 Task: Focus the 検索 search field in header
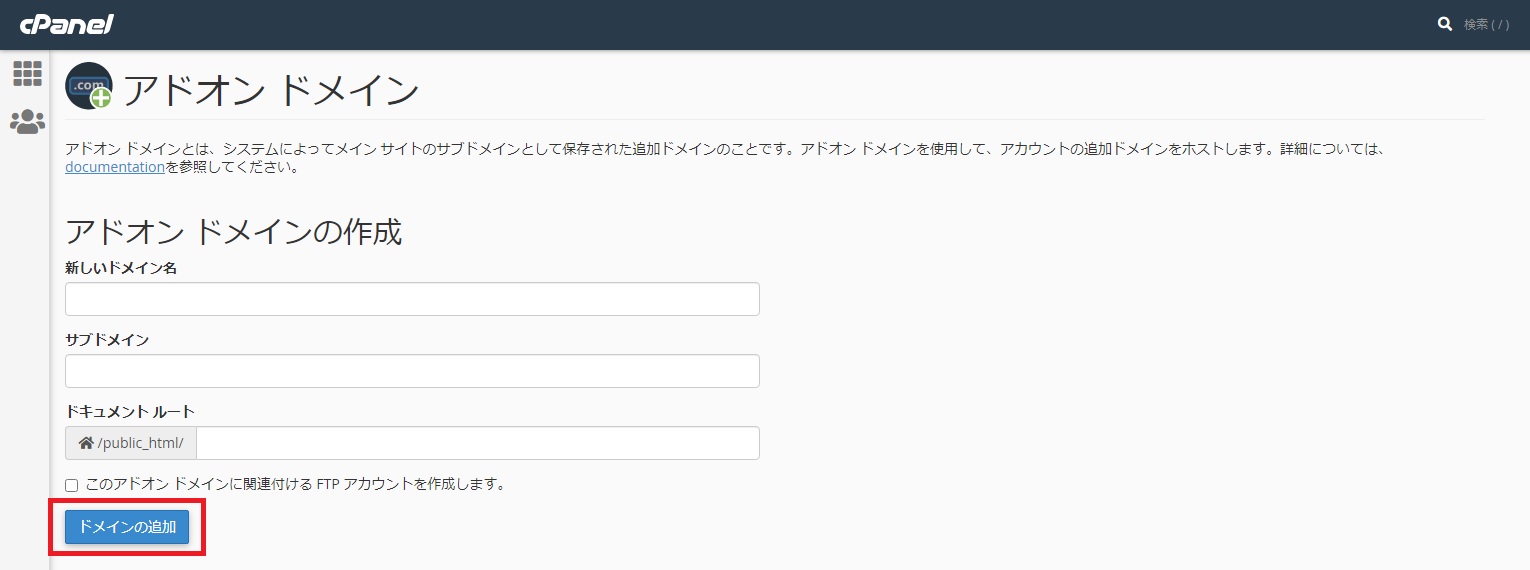pos(1487,25)
